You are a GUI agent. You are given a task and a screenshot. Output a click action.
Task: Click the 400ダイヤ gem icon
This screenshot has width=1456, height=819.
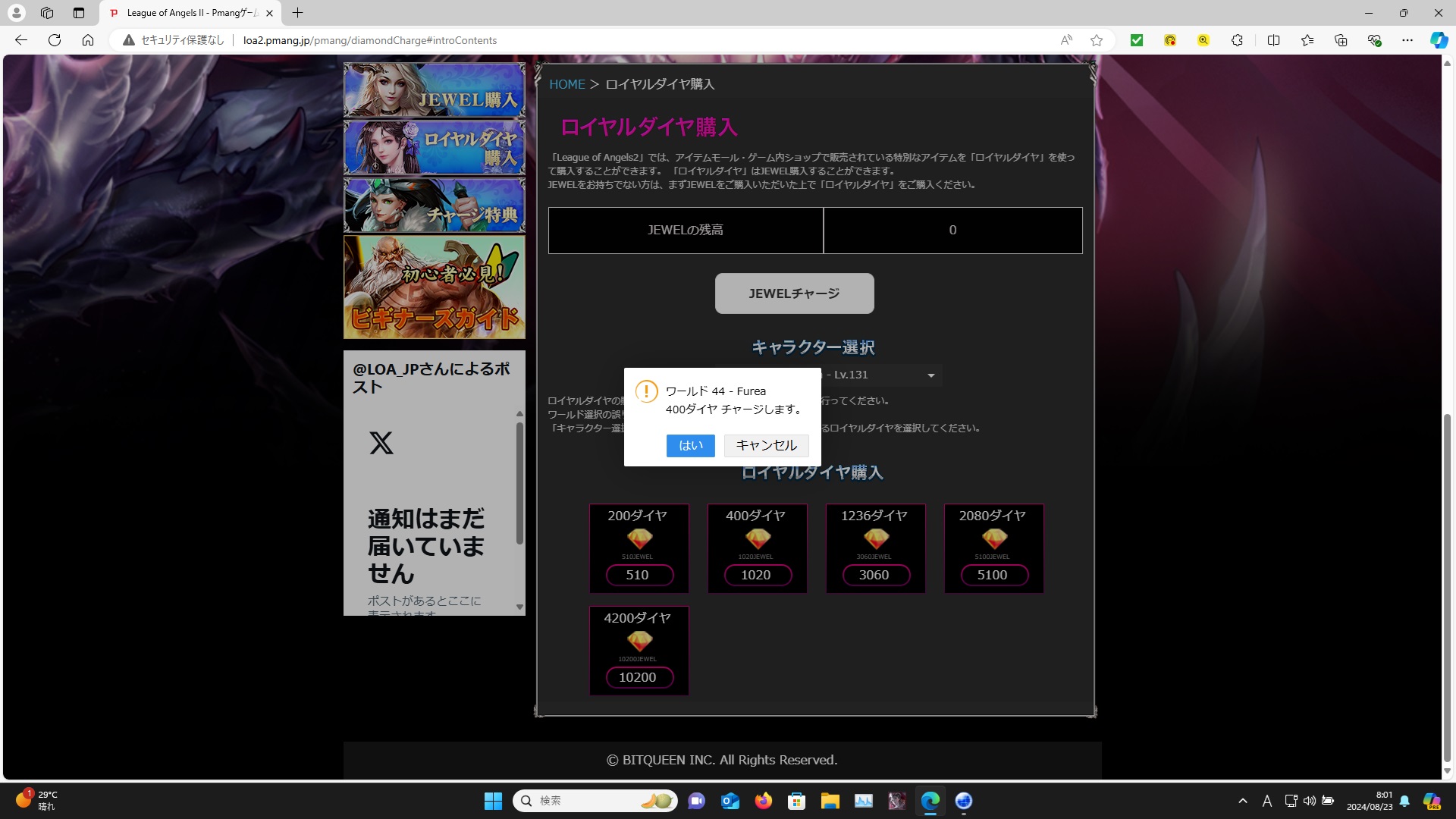pyautogui.click(x=757, y=538)
